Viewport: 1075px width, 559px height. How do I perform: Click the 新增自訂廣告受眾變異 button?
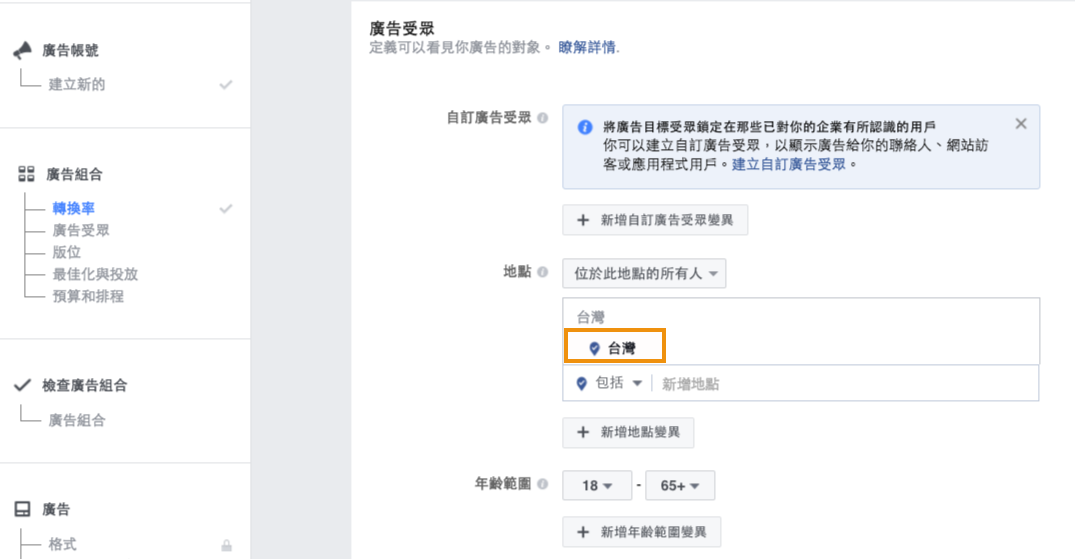[x=655, y=220]
